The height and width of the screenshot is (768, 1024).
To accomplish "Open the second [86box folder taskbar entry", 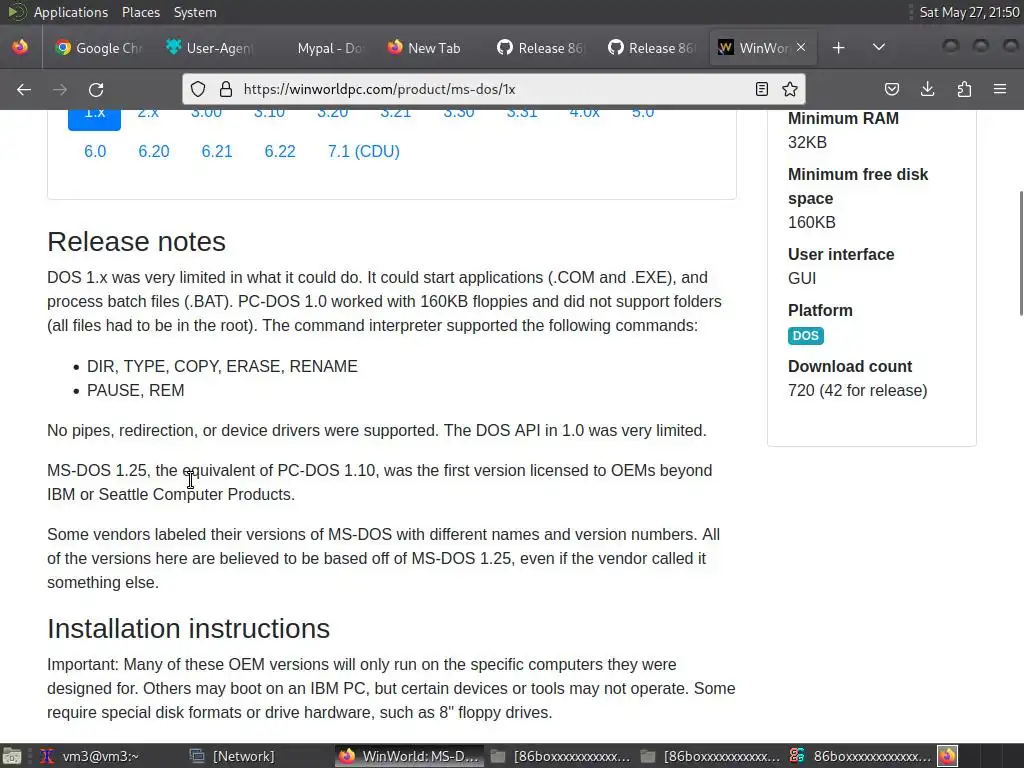I will pos(710,756).
